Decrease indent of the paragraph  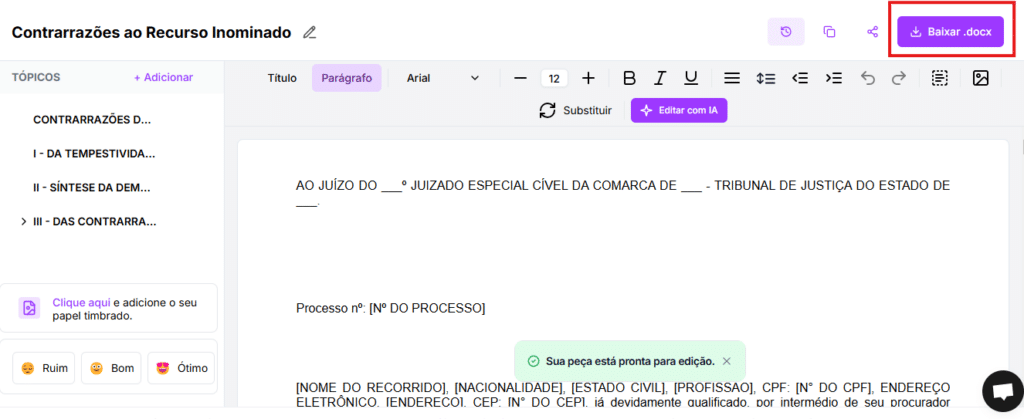tap(799, 78)
